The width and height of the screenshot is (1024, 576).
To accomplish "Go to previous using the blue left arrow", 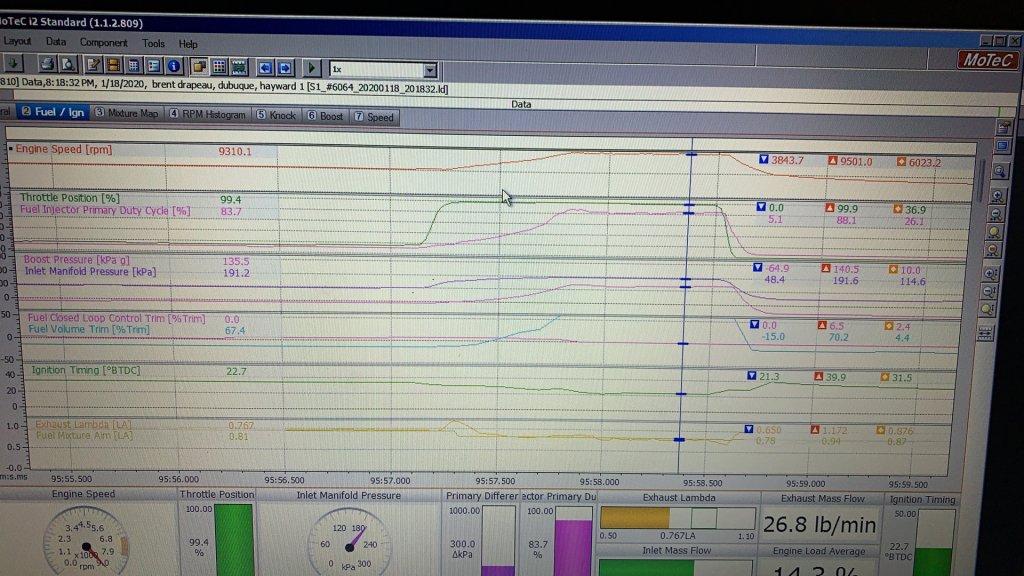I will tap(266, 68).
